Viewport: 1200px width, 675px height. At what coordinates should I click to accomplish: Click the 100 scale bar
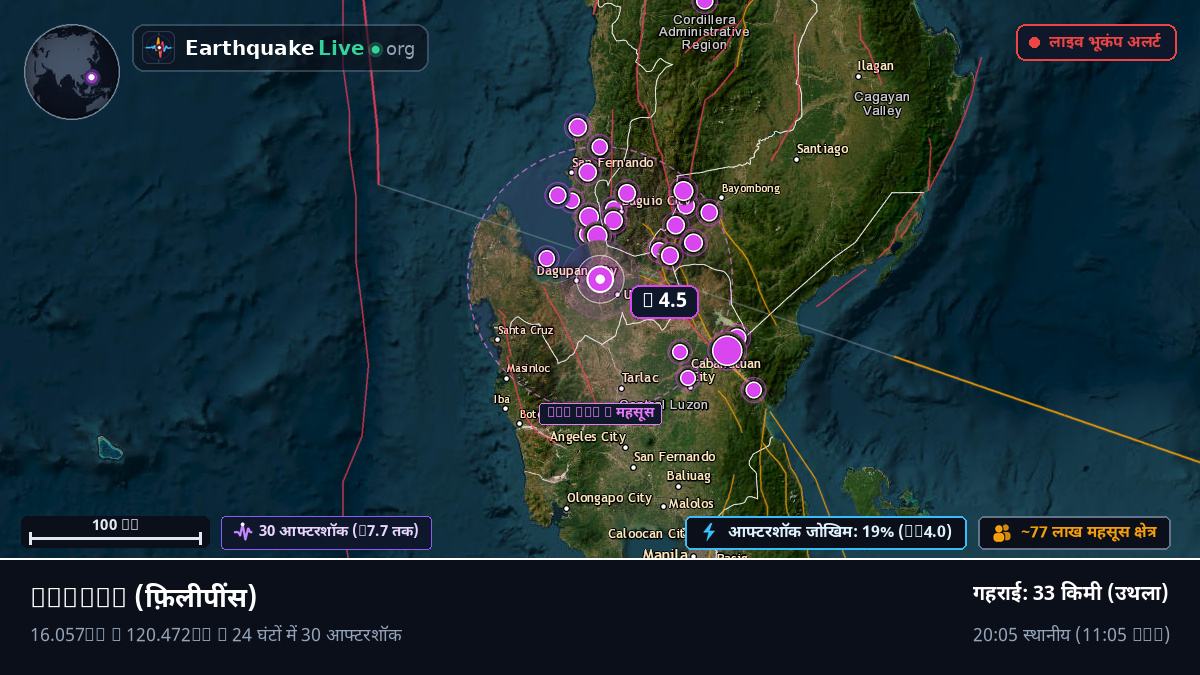[115, 532]
